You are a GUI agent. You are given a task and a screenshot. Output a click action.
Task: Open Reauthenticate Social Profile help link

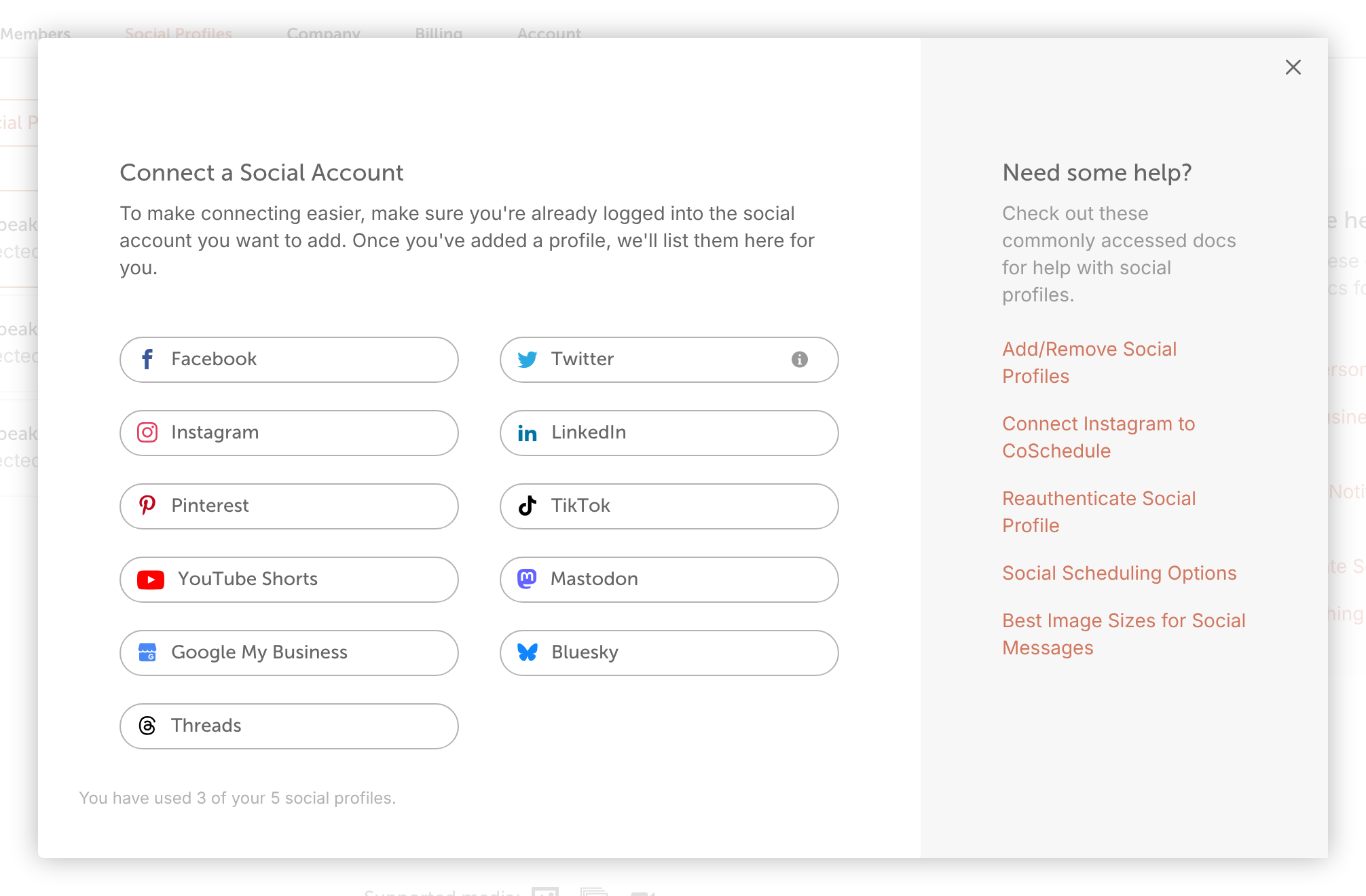[x=1099, y=512]
